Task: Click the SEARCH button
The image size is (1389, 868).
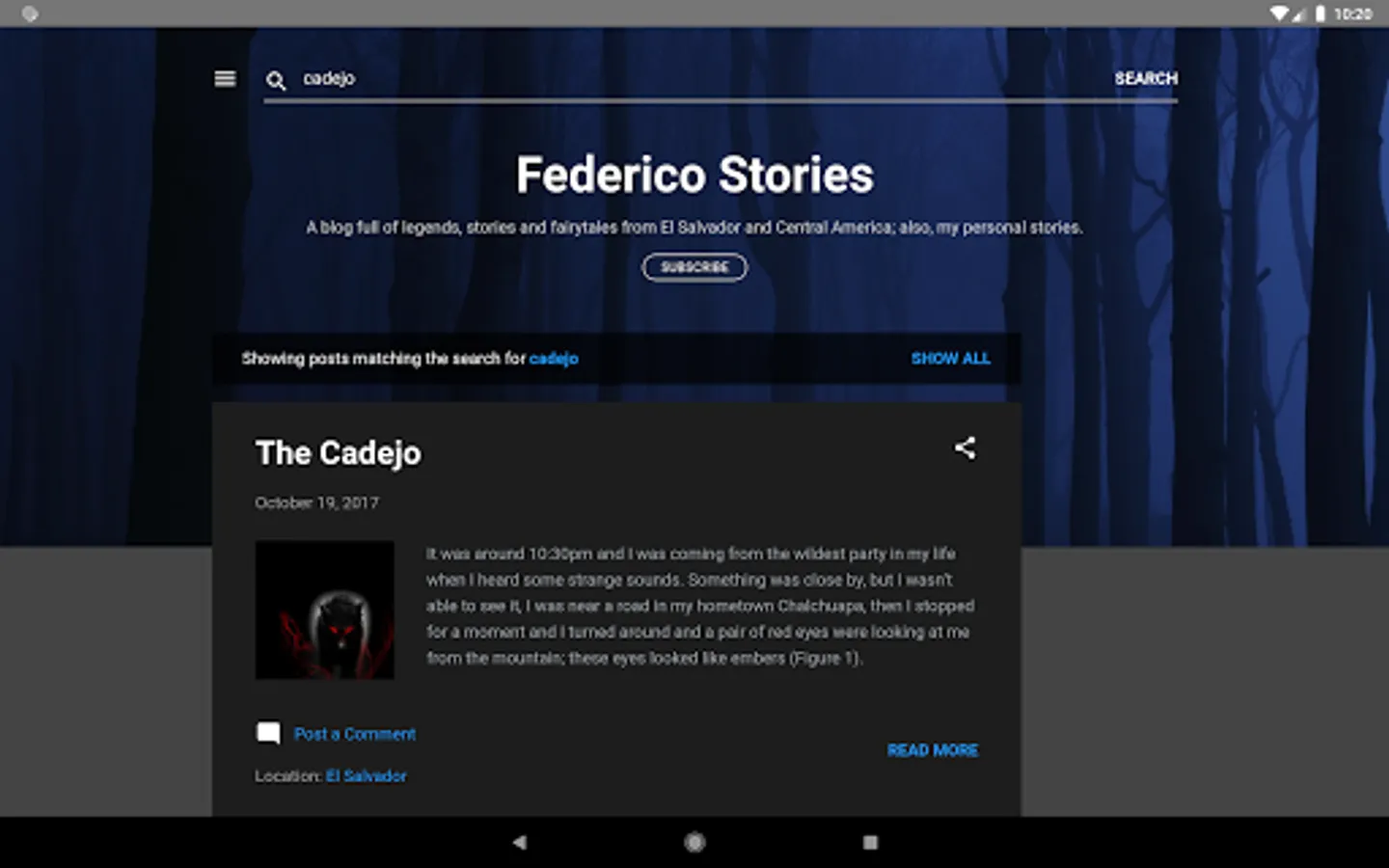Action: tap(1146, 78)
